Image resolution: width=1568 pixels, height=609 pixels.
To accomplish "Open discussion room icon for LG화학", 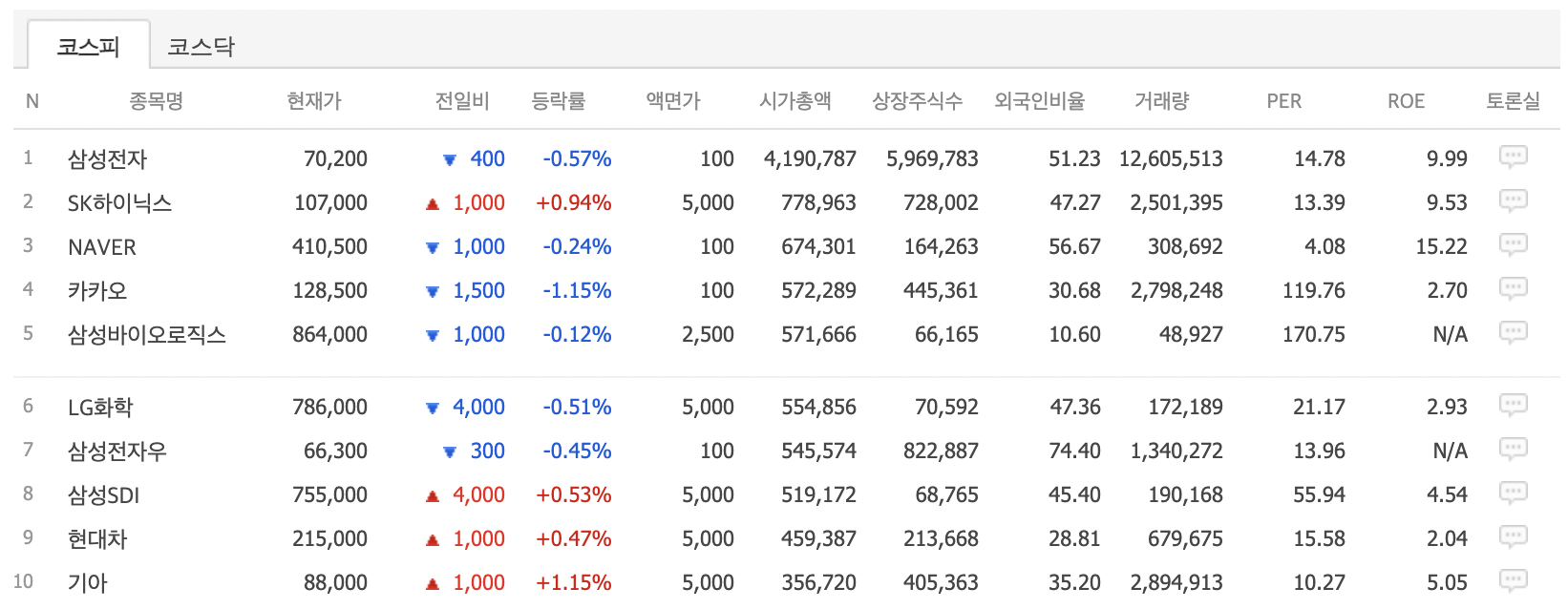I will click(x=1513, y=406).
